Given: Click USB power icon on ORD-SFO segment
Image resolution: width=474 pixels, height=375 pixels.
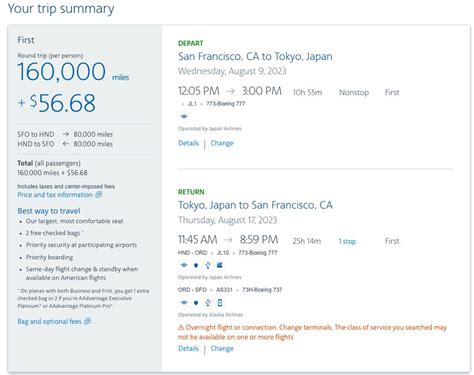Looking at the screenshot, I should pos(208,303).
